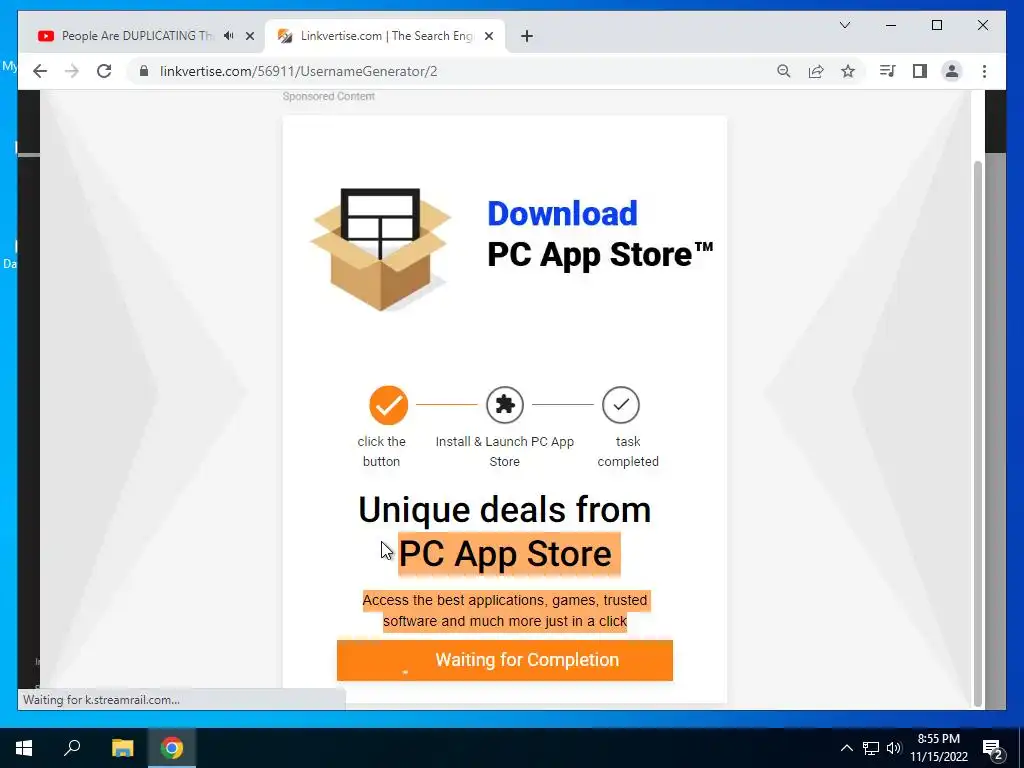The width and height of the screenshot is (1024, 768).
Task: Expand the tab search chevron
Action: pos(844,25)
